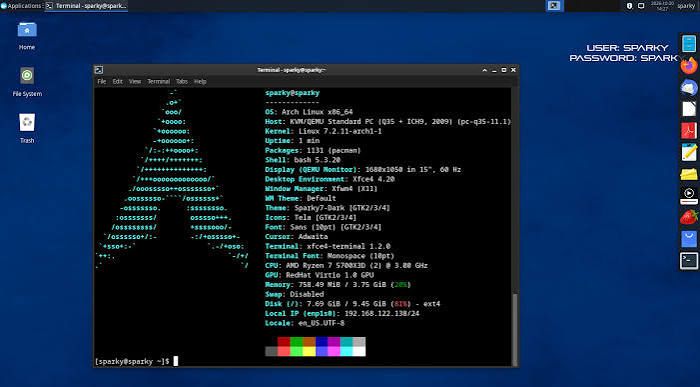The width and height of the screenshot is (700, 387).
Task: Click the 'Memory: 758.49 MiB / 3.75 GiB' line
Action: click(x=338, y=285)
